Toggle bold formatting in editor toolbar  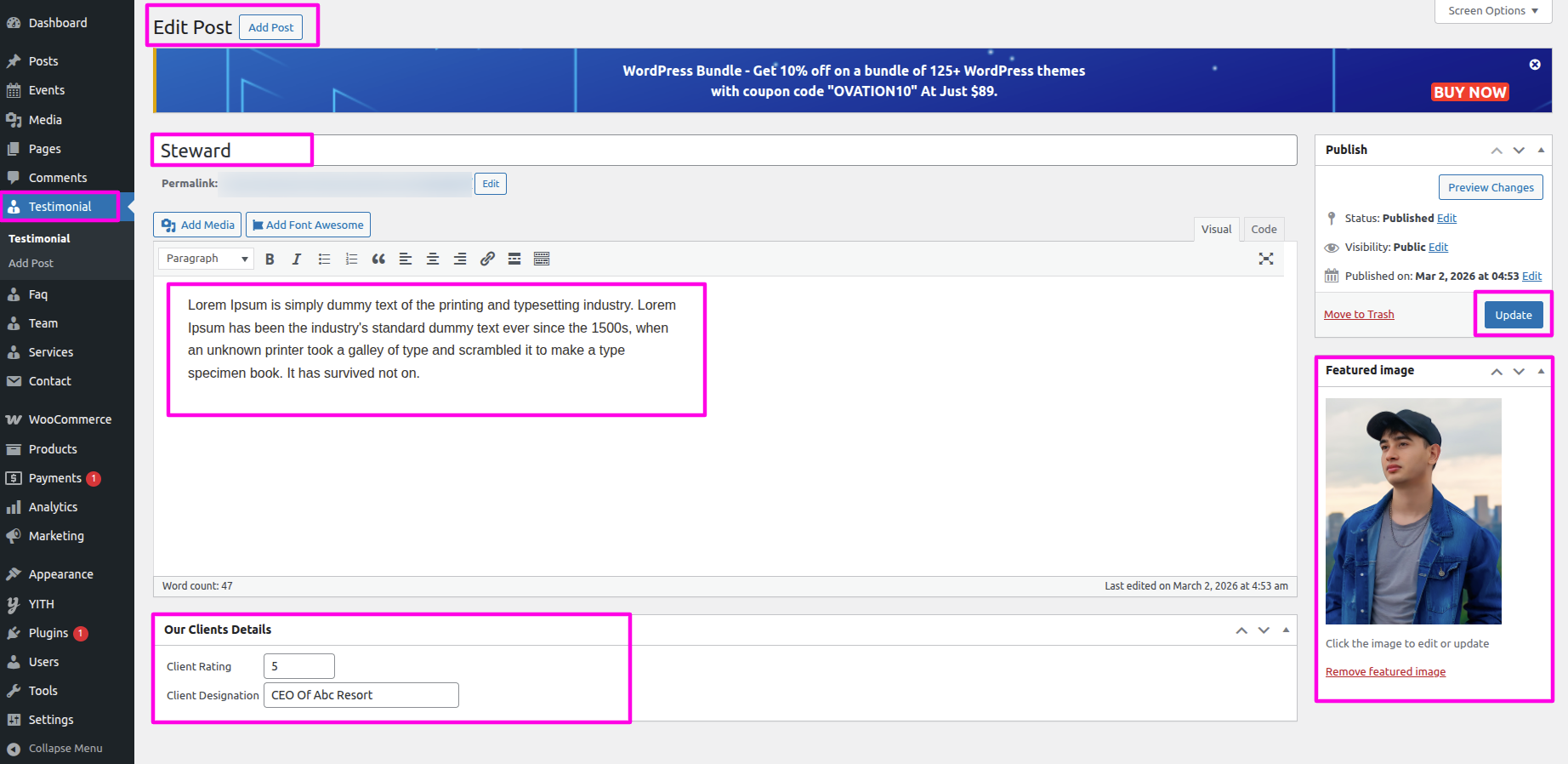coord(270,259)
